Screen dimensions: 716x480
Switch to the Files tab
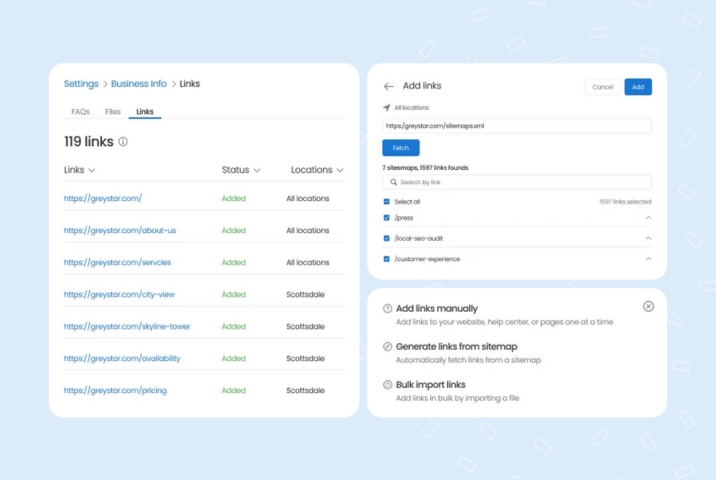112,111
